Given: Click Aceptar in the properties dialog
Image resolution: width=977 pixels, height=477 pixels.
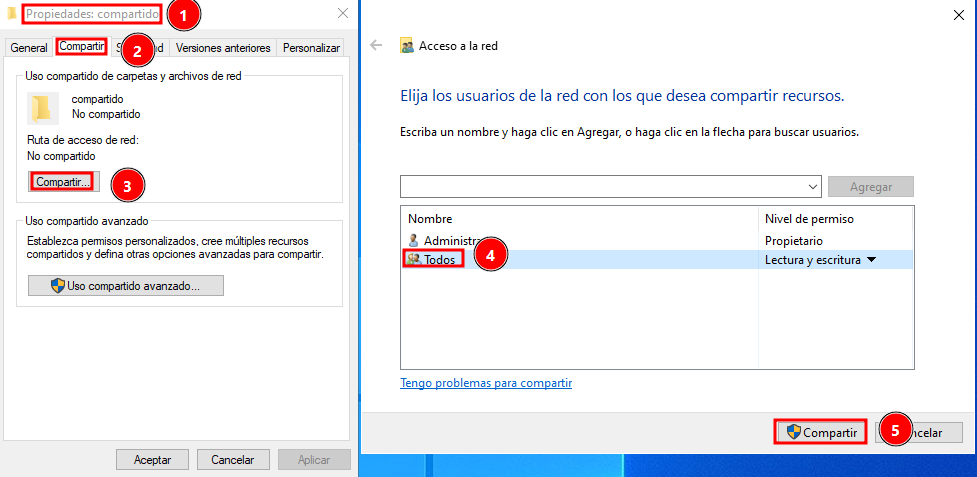Looking at the screenshot, I should pos(153,460).
